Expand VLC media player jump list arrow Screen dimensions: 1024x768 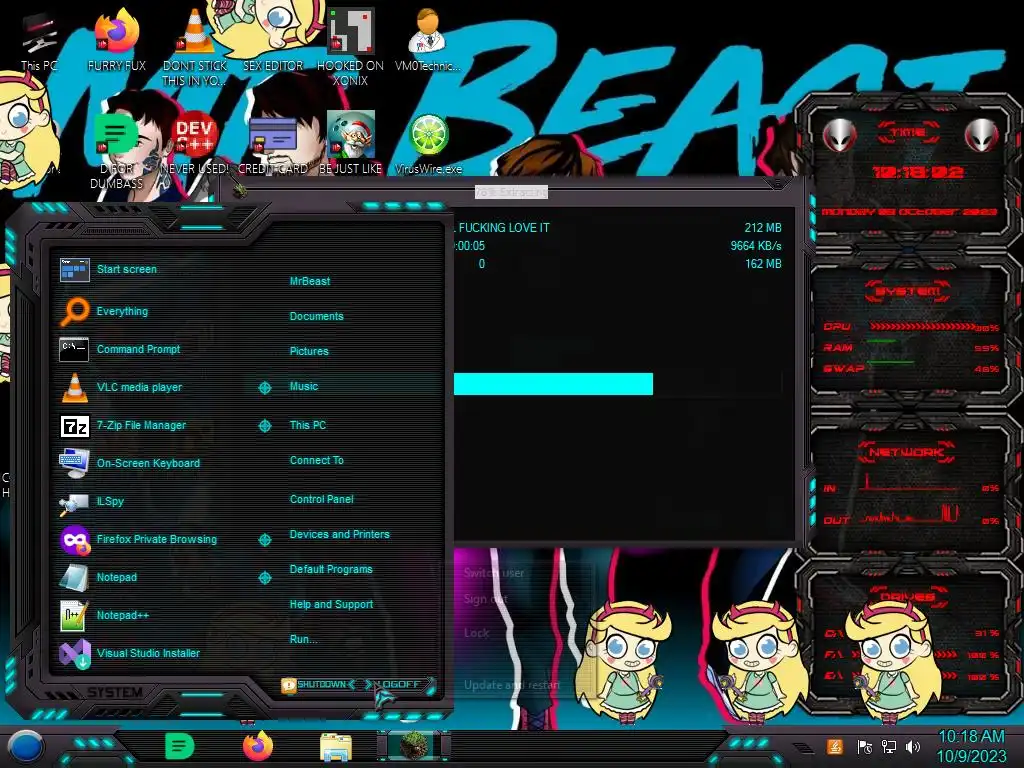264,388
